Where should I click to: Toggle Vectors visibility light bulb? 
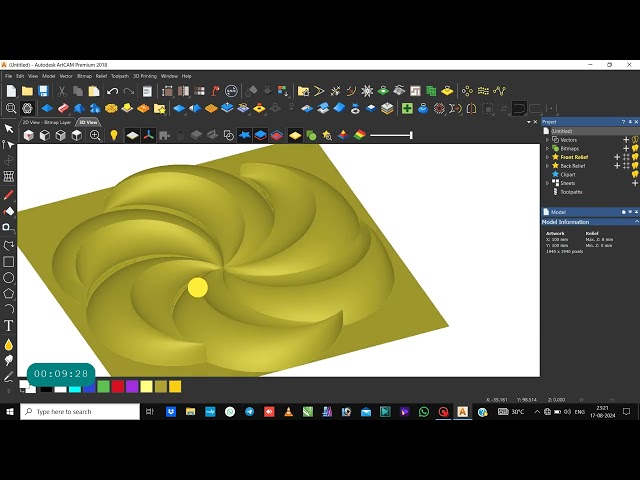635,140
